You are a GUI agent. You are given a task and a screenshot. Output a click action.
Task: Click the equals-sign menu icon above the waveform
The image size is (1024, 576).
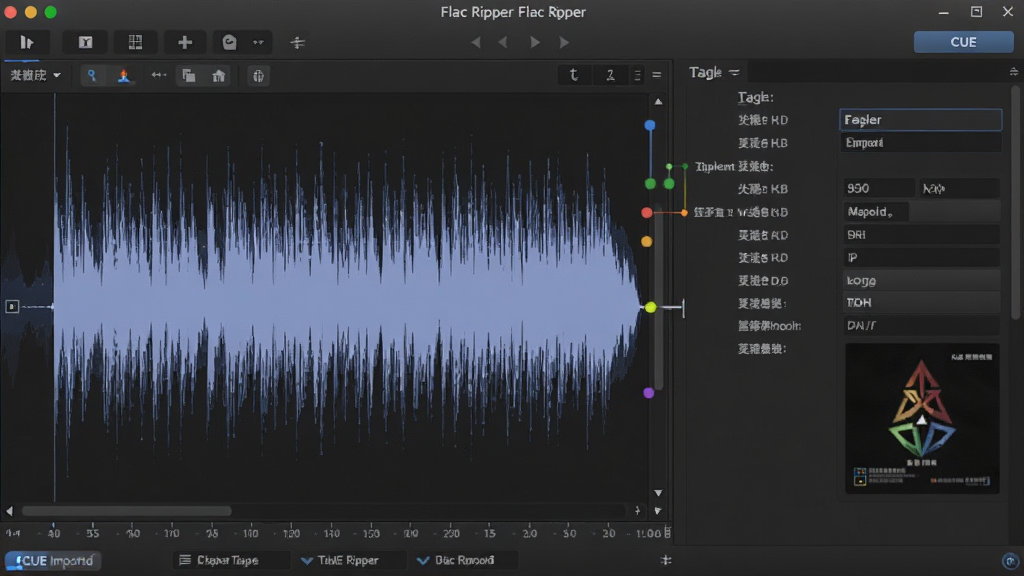pos(657,75)
